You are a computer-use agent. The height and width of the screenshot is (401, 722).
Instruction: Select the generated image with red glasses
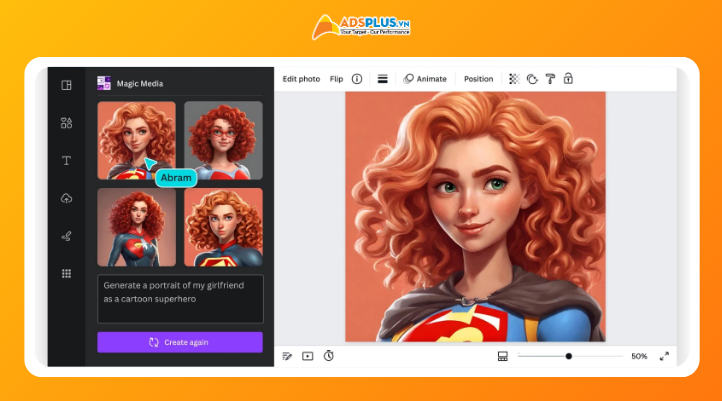[223, 140]
